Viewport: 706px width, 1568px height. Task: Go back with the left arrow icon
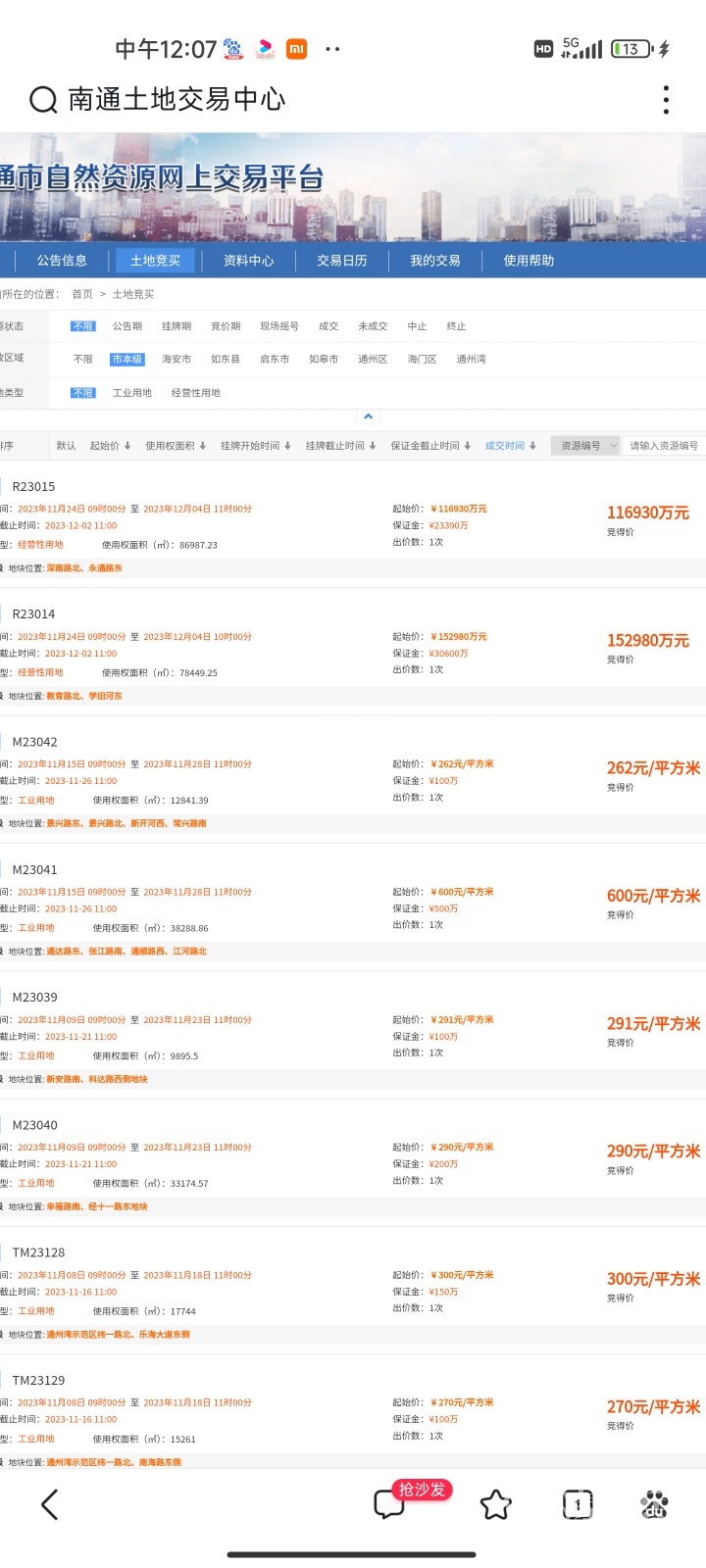[50, 1504]
